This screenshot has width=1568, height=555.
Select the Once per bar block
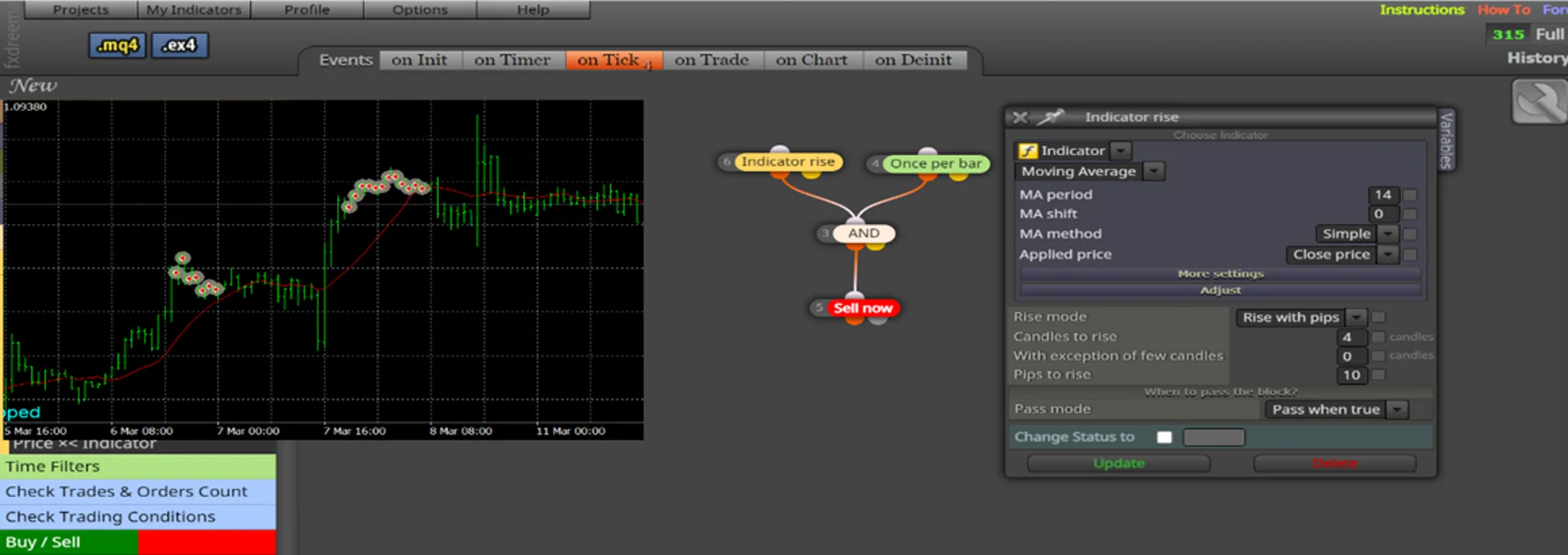point(936,164)
